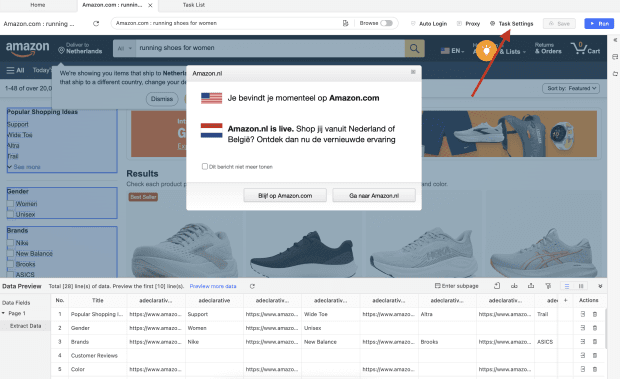Open the Sort by: Featured dropdown
Screen dimensions: 620x379
click(x=571, y=89)
